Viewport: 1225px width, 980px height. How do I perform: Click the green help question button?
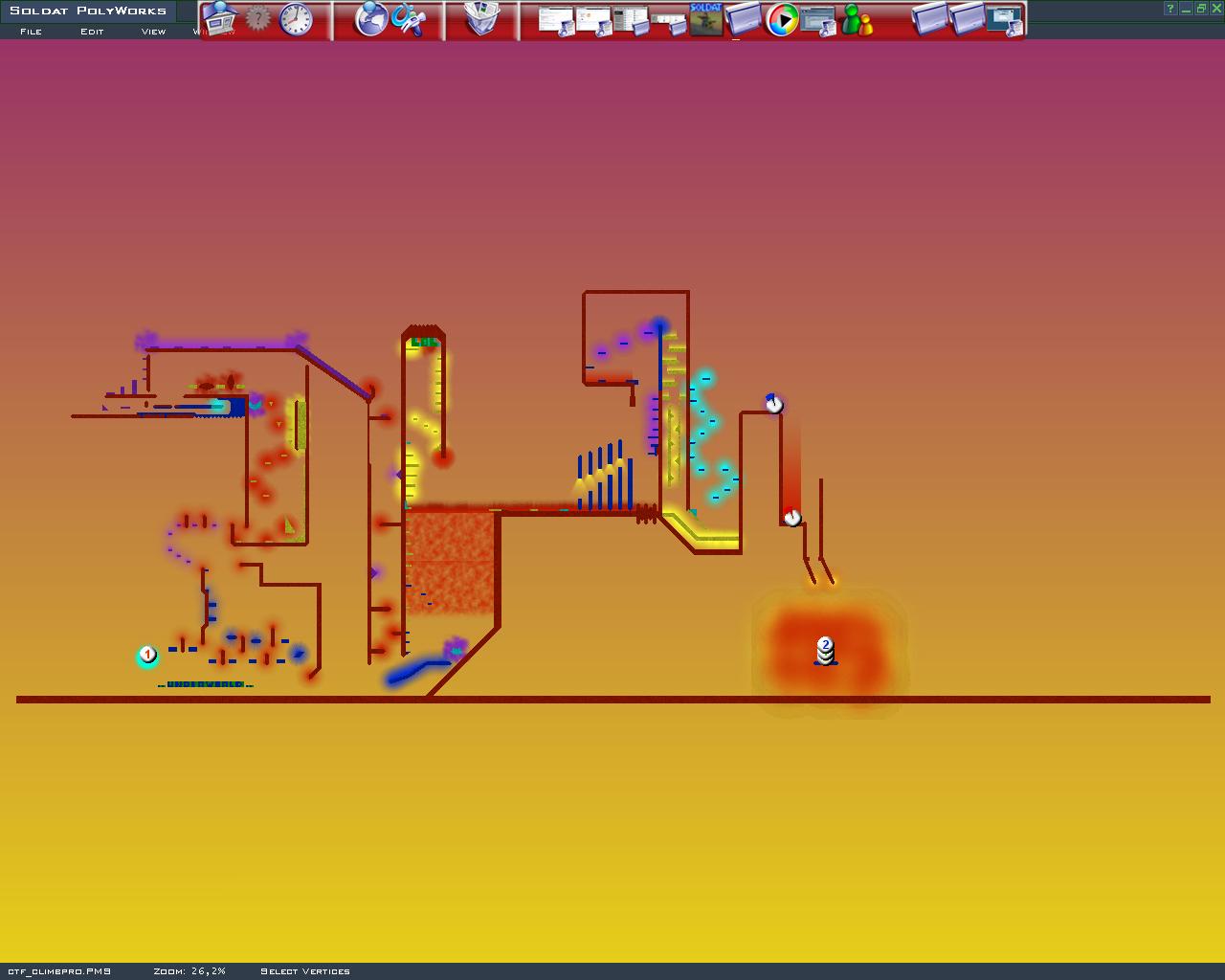(x=1170, y=9)
